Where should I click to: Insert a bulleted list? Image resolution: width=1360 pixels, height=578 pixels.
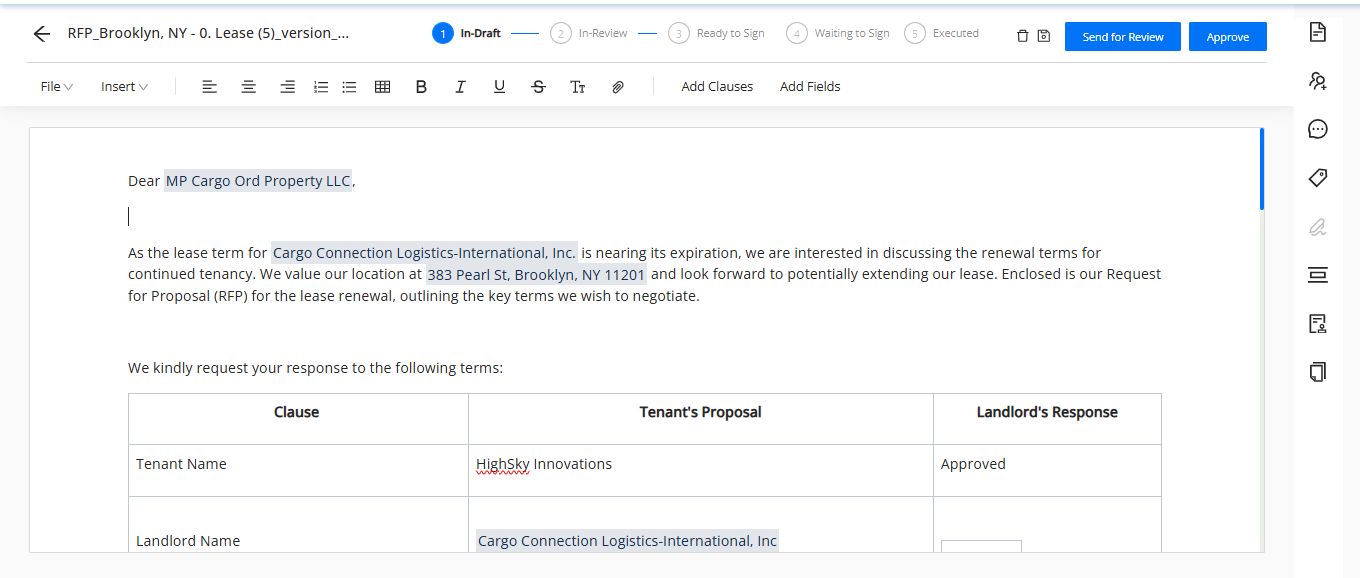[349, 87]
